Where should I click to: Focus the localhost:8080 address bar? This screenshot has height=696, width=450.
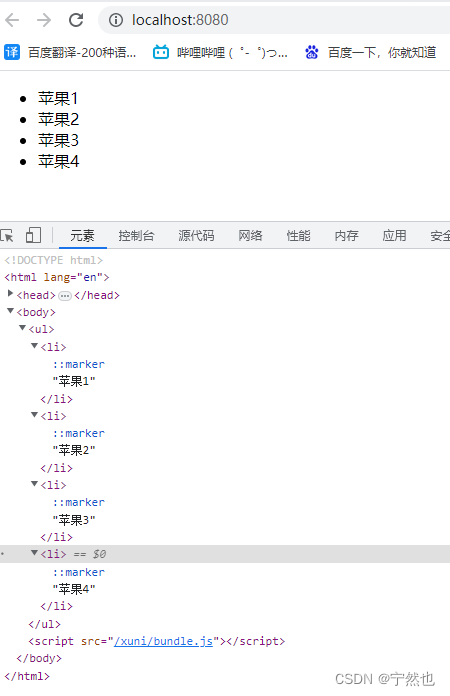pos(274,20)
